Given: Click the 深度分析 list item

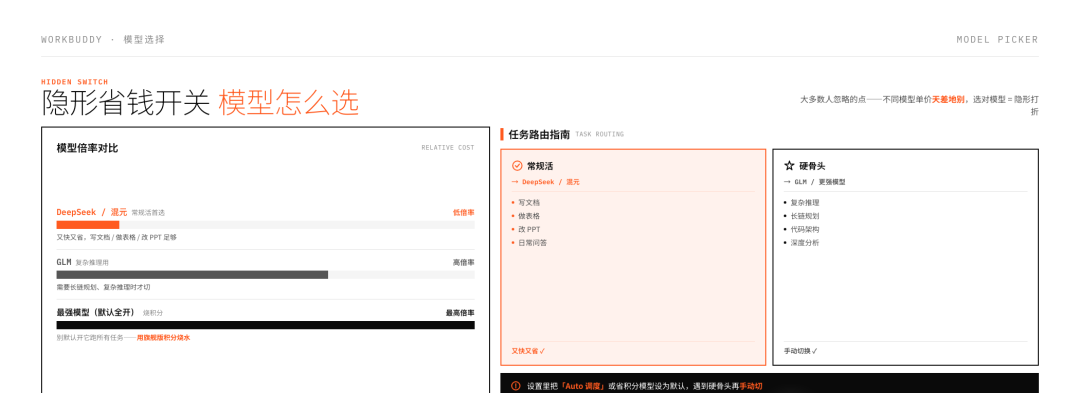Looking at the screenshot, I should [x=804, y=243].
